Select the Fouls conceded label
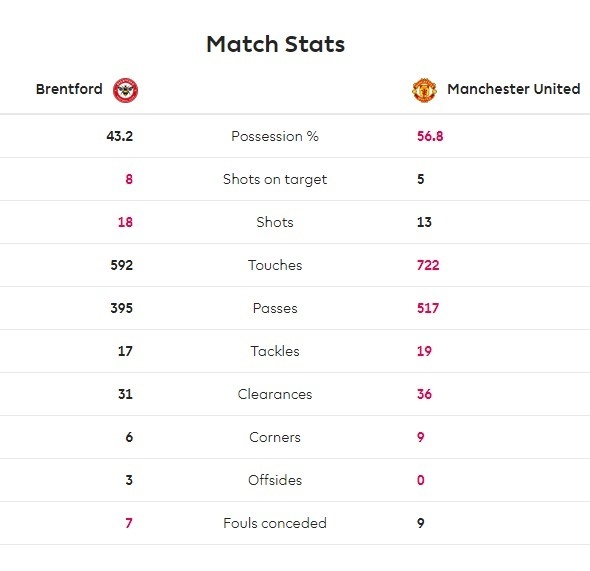The width and height of the screenshot is (590, 571). (275, 523)
